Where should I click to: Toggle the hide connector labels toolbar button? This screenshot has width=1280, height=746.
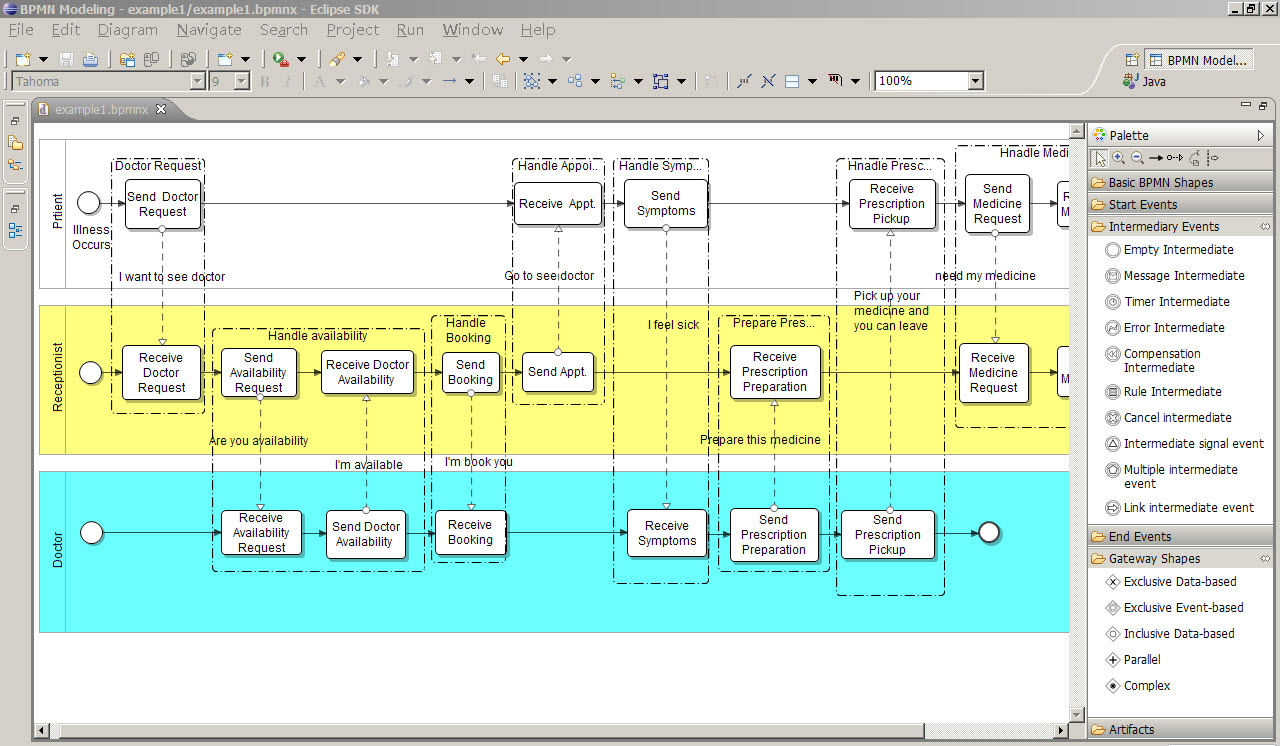point(768,81)
